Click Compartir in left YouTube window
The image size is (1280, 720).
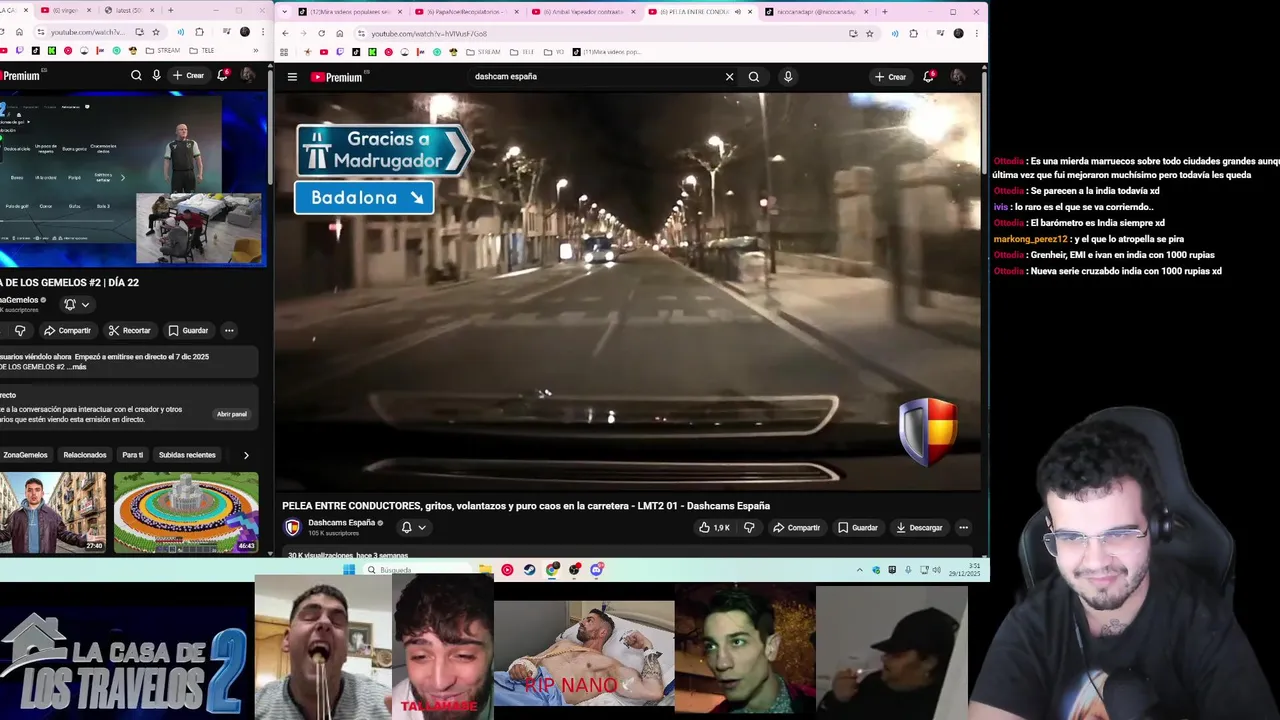point(67,331)
